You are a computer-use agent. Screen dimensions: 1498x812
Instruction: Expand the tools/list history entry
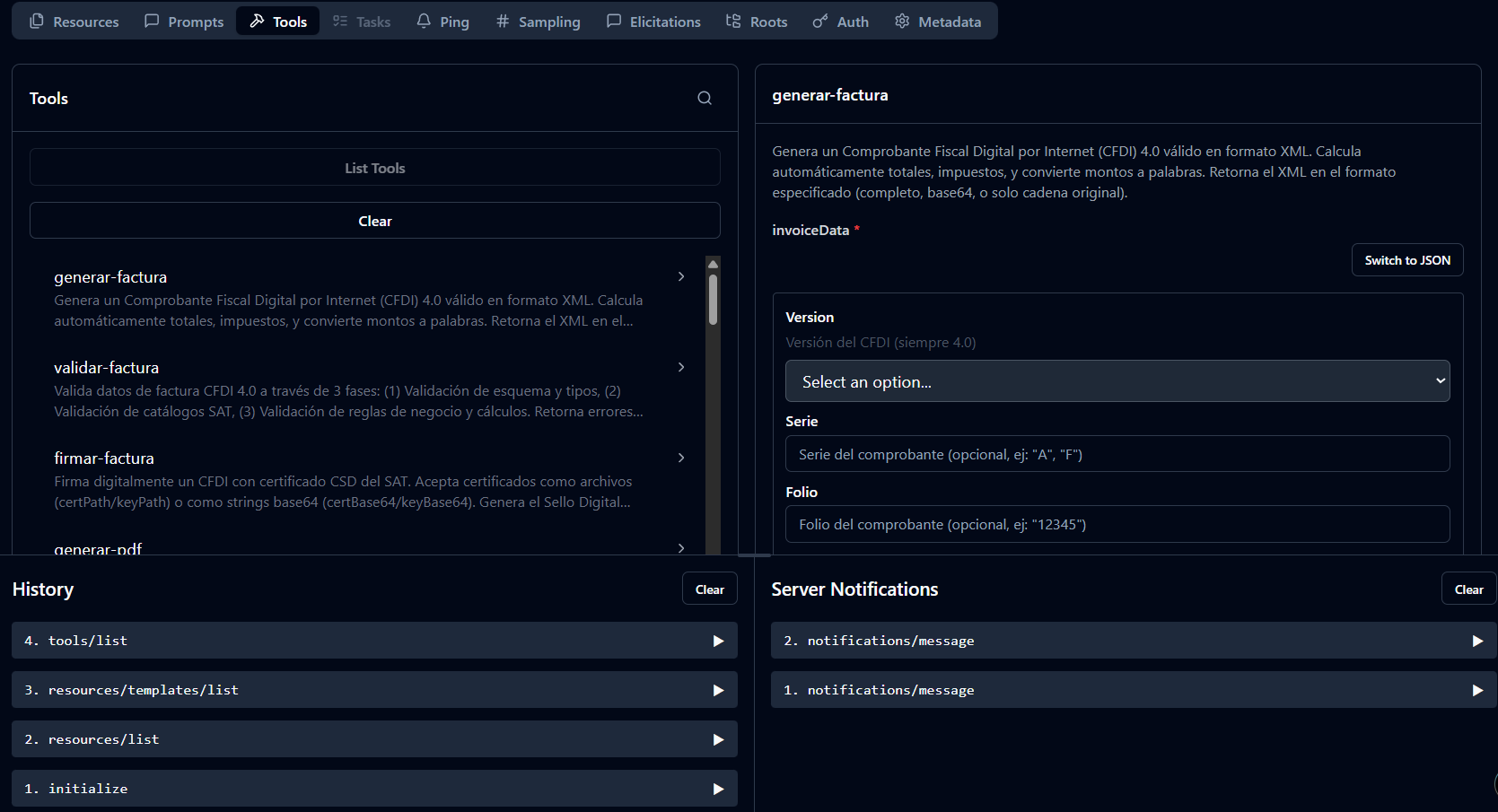tap(374, 641)
